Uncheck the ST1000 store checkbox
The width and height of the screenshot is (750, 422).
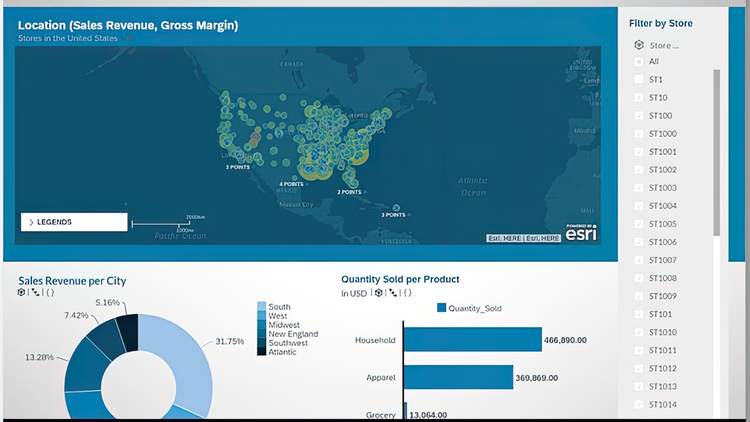click(639, 134)
